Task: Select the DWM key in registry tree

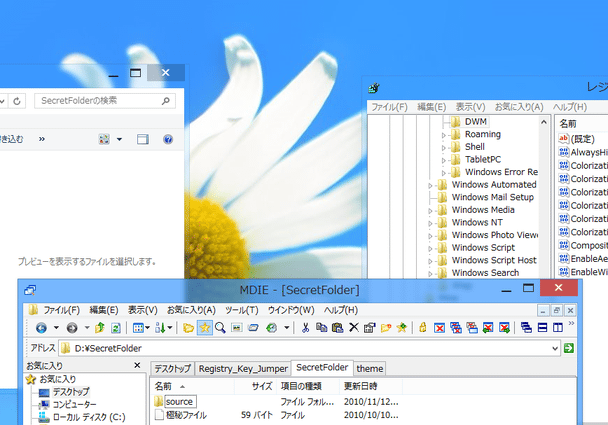Action: point(476,122)
